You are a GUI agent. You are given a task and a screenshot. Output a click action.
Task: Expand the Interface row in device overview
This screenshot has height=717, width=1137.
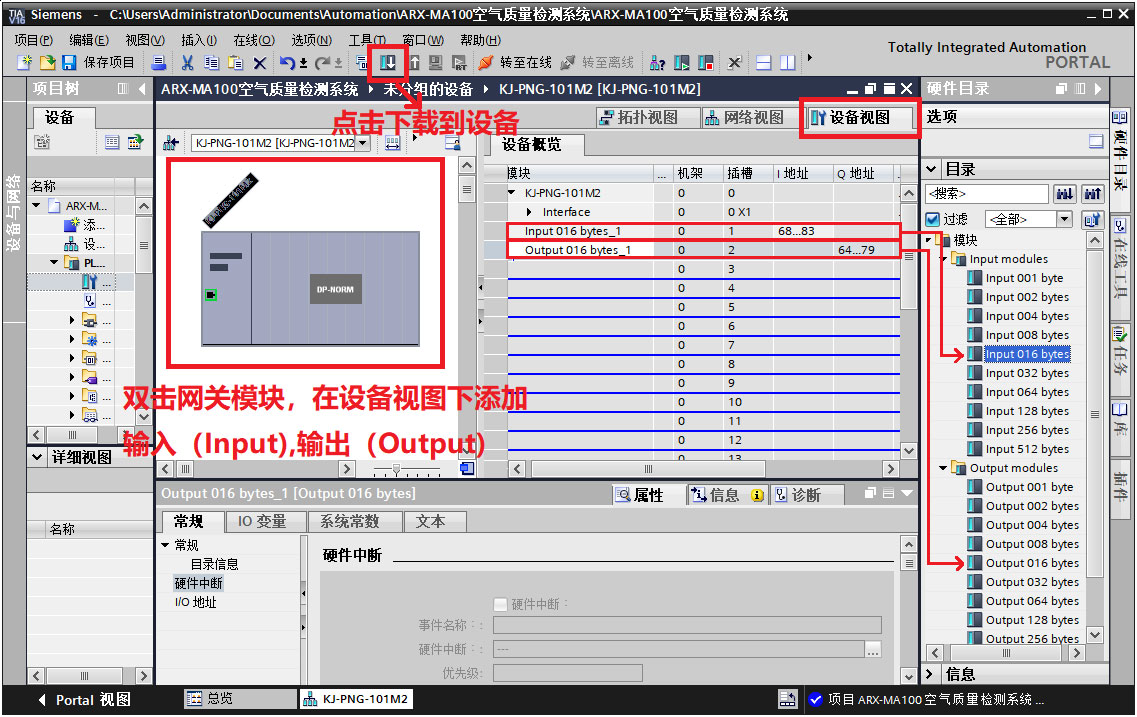point(529,212)
